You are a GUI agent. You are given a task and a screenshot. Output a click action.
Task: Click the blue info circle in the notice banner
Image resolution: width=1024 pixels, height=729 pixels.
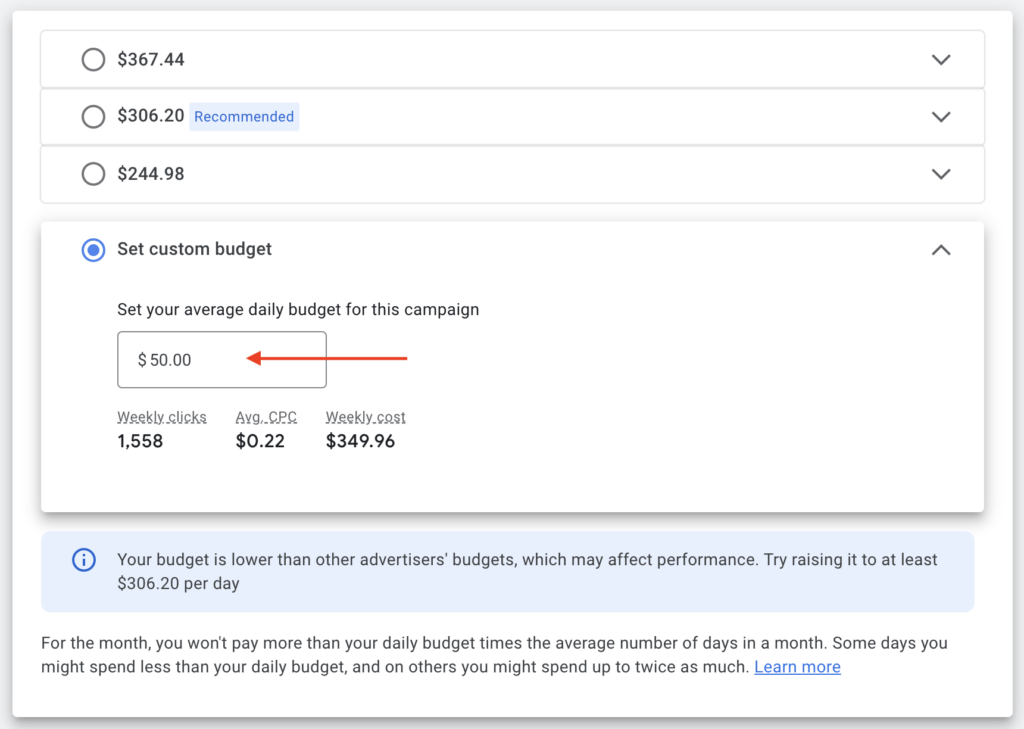pyautogui.click(x=84, y=560)
